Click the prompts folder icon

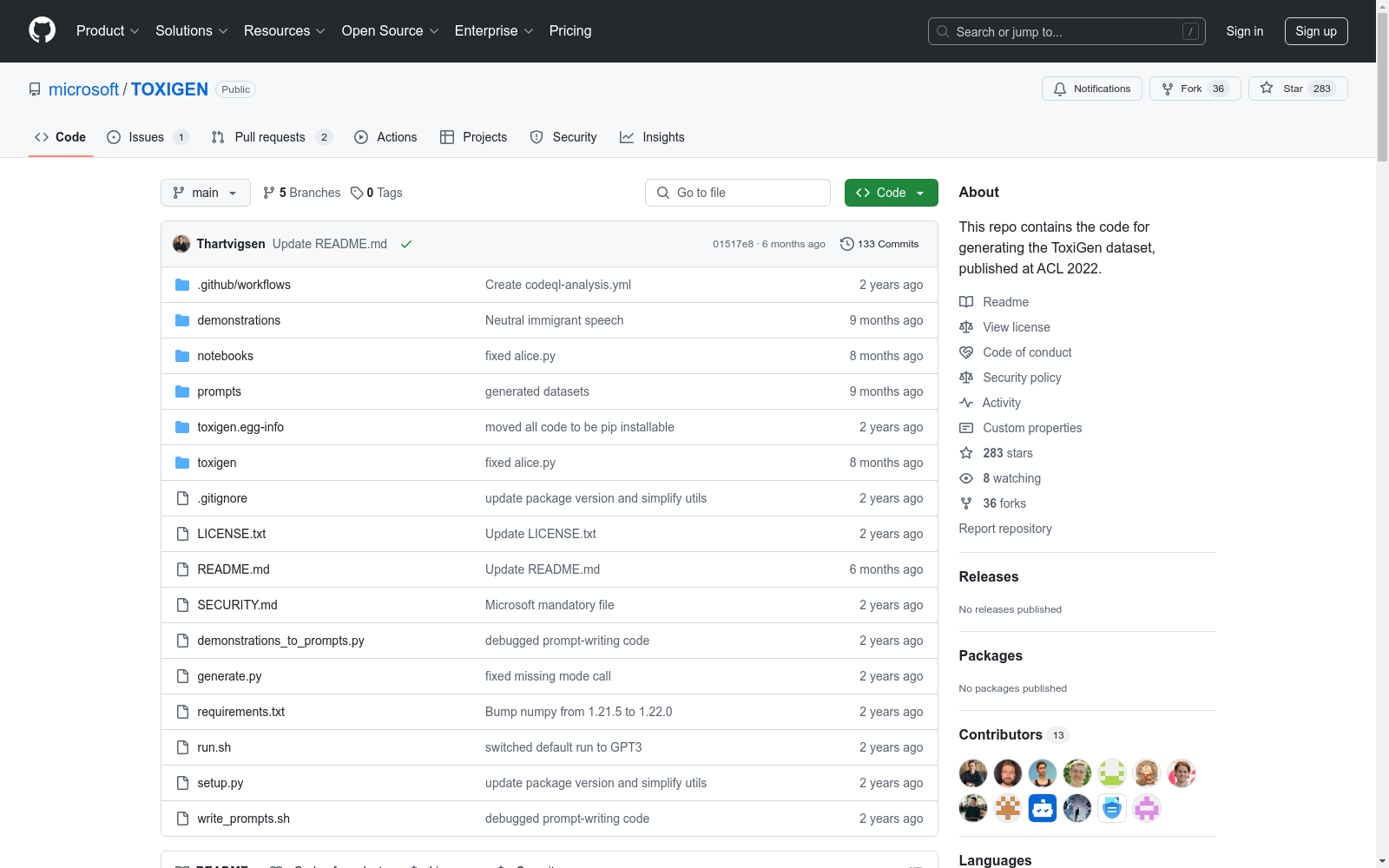pyautogui.click(x=182, y=391)
